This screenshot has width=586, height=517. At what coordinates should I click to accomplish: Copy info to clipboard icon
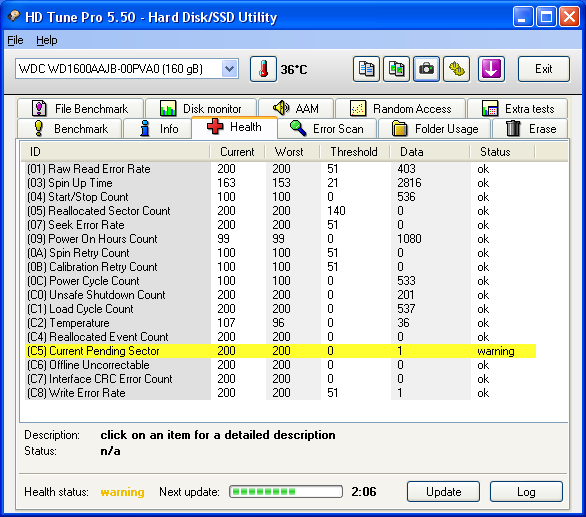[366, 69]
